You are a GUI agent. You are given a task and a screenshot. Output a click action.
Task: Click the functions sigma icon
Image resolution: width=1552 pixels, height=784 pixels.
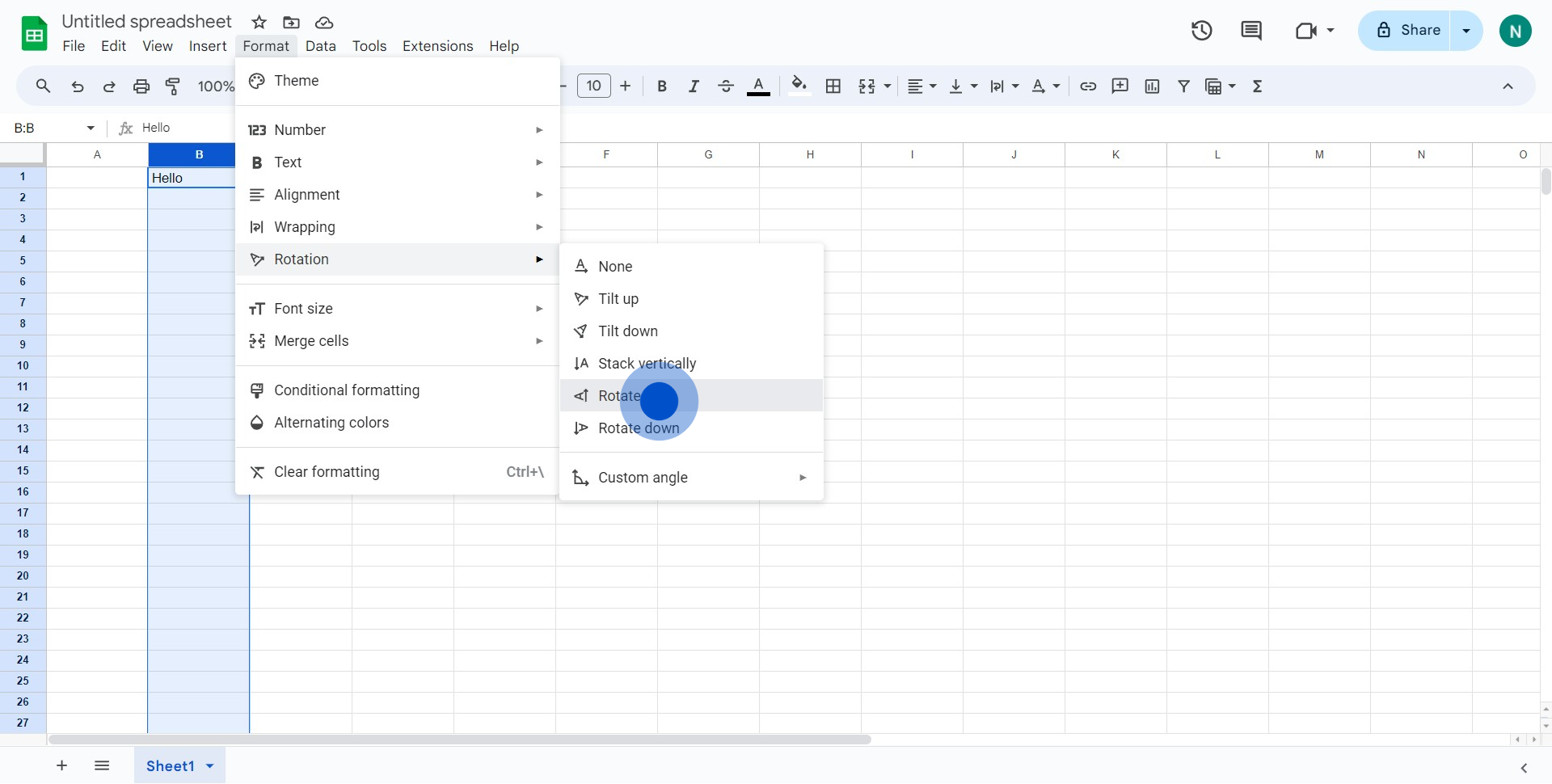(x=1257, y=86)
